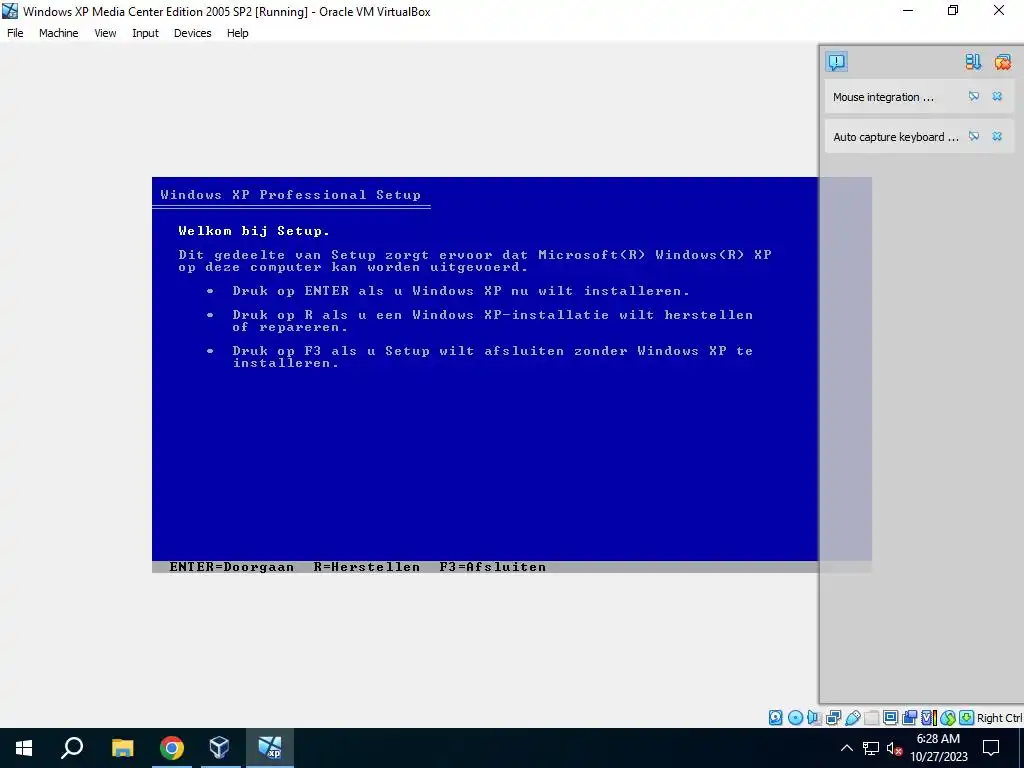Click the running XP VM taskbar icon
Screen dimensions: 1024x768
[270, 748]
